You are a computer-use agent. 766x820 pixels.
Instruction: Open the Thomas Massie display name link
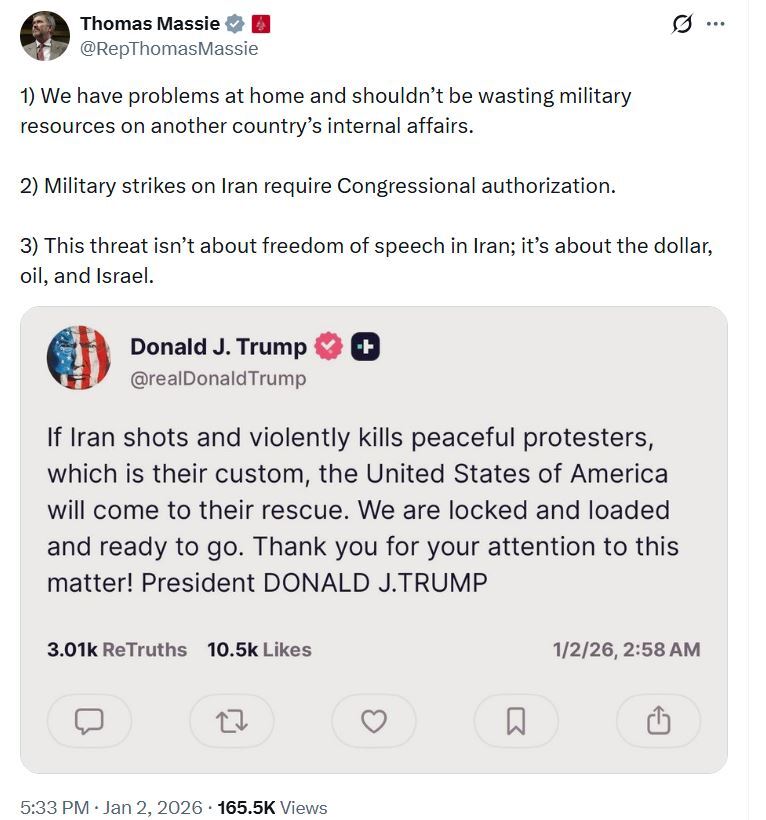click(x=150, y=24)
